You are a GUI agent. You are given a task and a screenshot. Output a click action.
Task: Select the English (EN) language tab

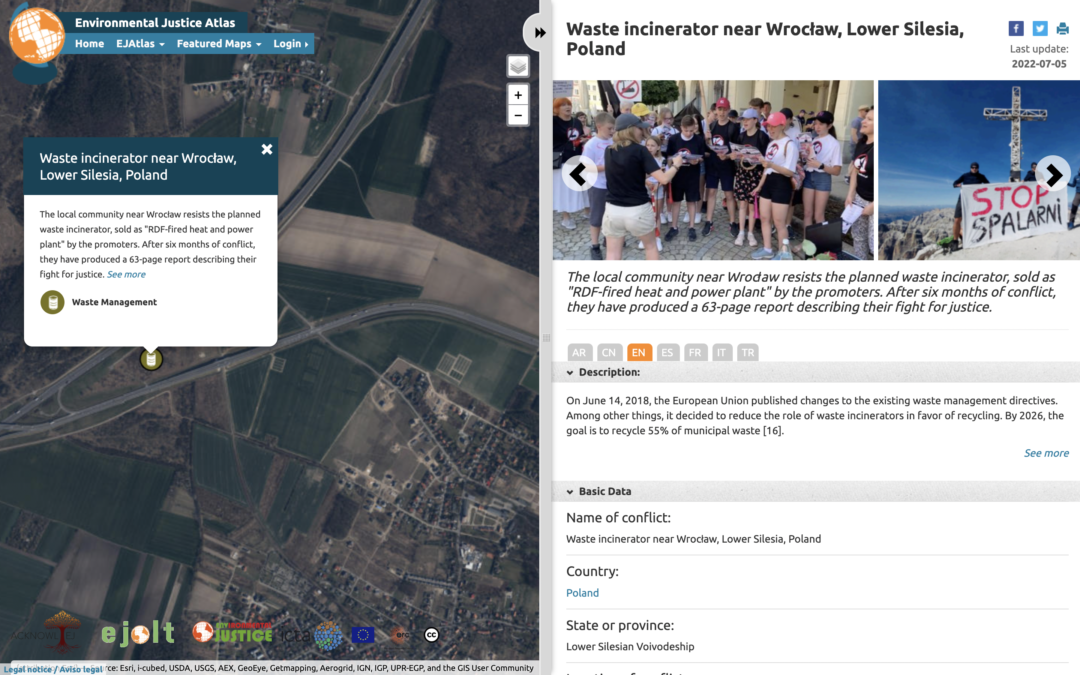(x=638, y=352)
